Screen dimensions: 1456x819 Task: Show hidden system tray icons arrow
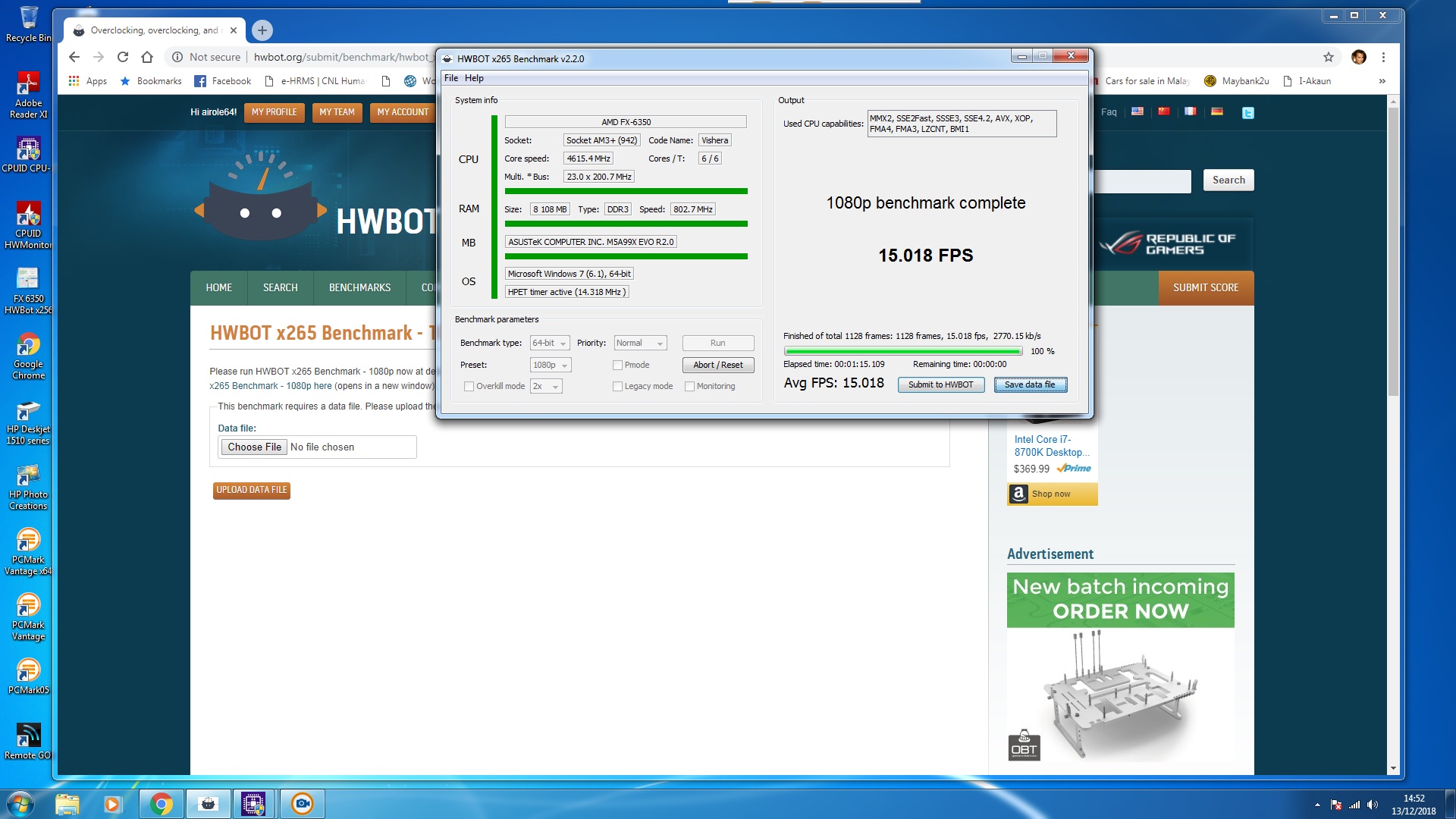pyautogui.click(x=1317, y=805)
